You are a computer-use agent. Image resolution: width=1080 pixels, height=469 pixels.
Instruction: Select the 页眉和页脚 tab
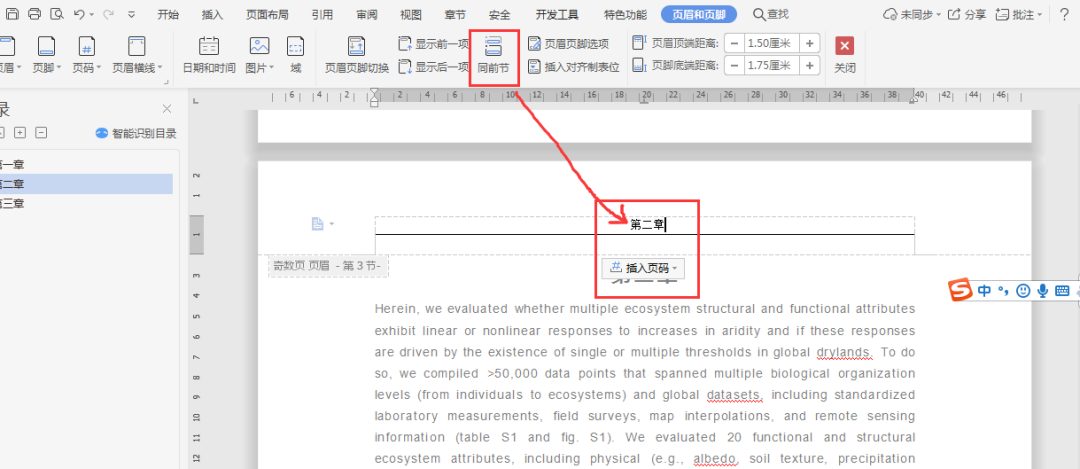pos(698,14)
